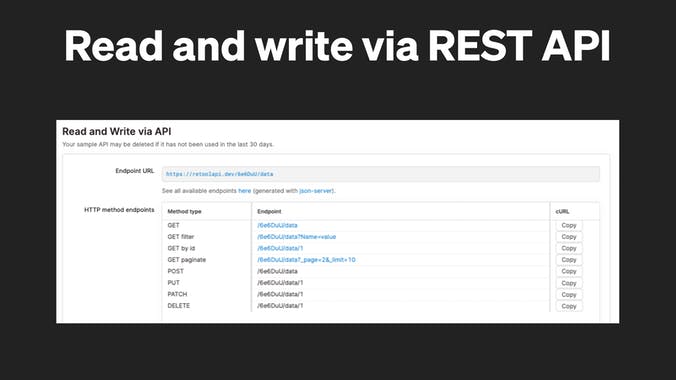Copy cURL for the POST row
The image size is (676, 380).
(569, 271)
